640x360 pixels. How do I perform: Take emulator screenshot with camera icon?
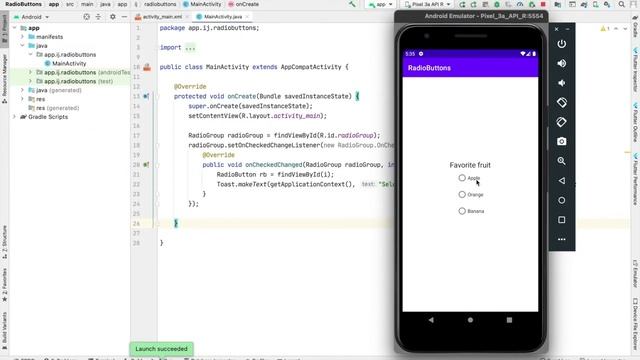click(562, 141)
